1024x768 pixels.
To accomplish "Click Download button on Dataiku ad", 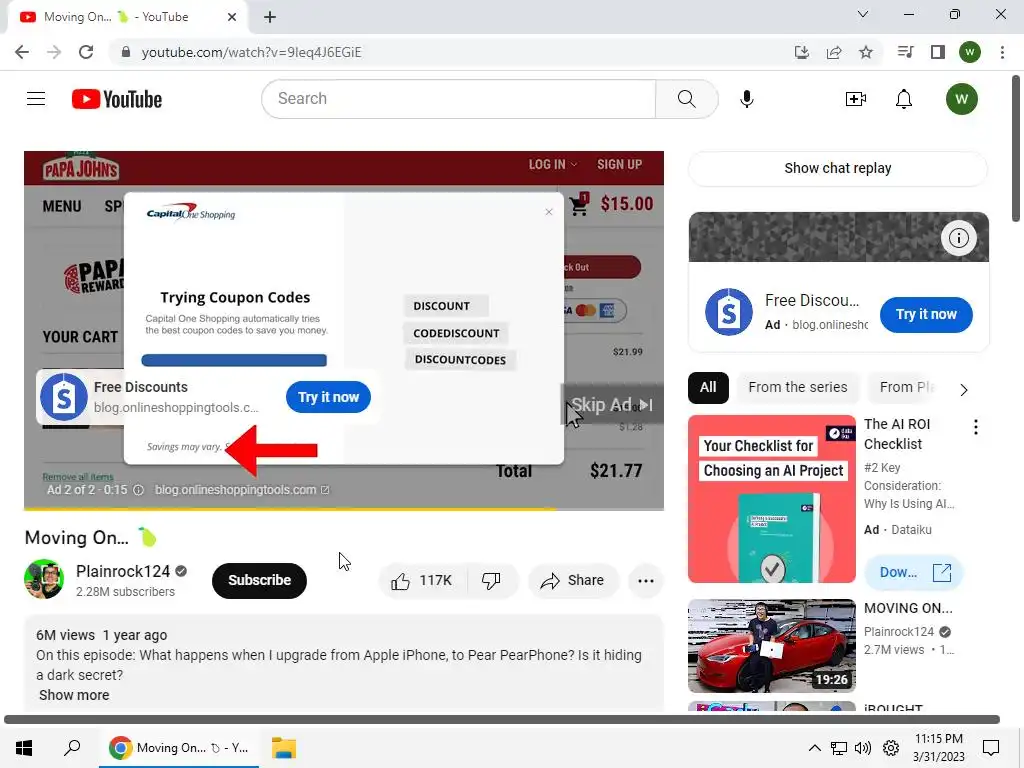I will tap(914, 573).
